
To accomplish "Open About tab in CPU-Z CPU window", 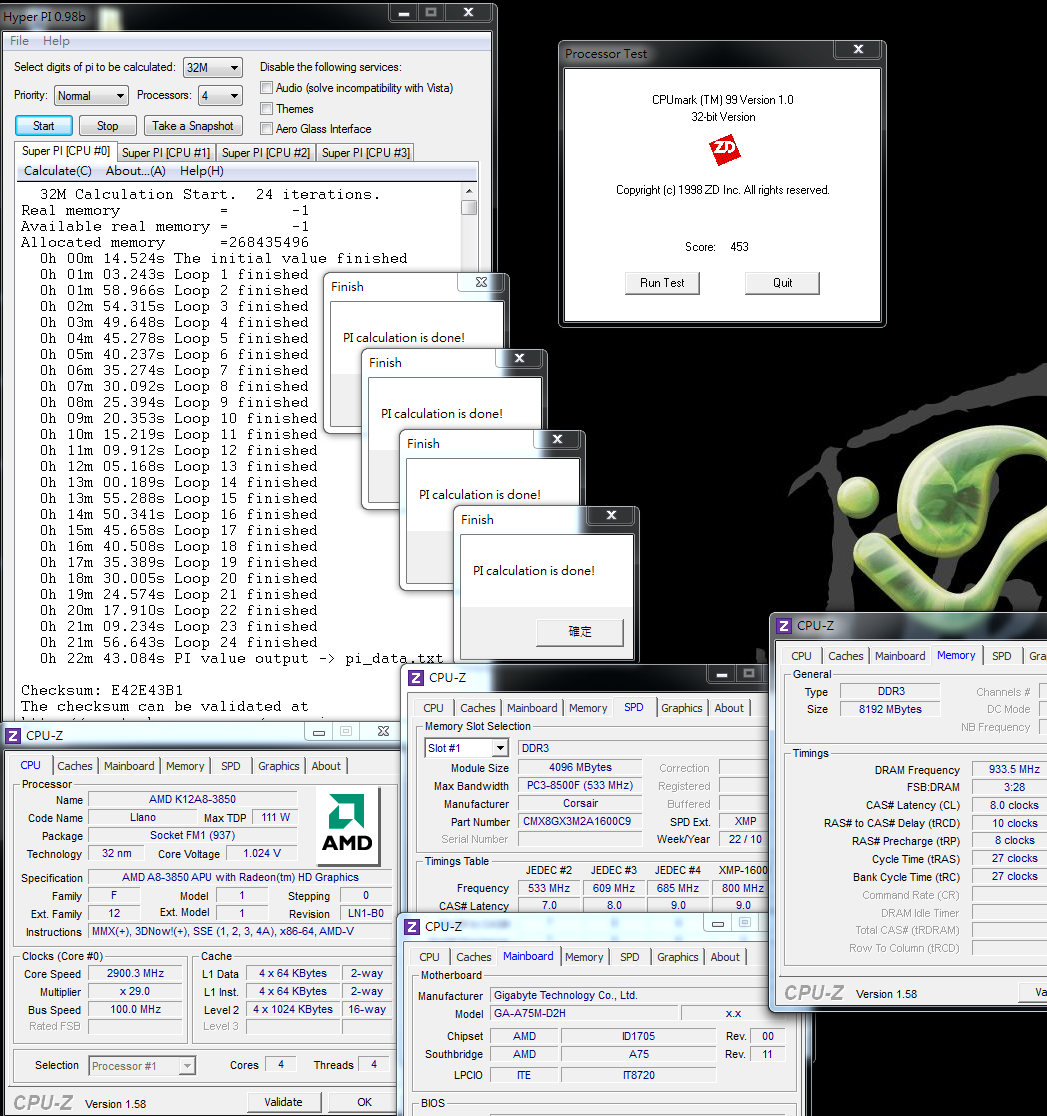I will click(x=326, y=766).
